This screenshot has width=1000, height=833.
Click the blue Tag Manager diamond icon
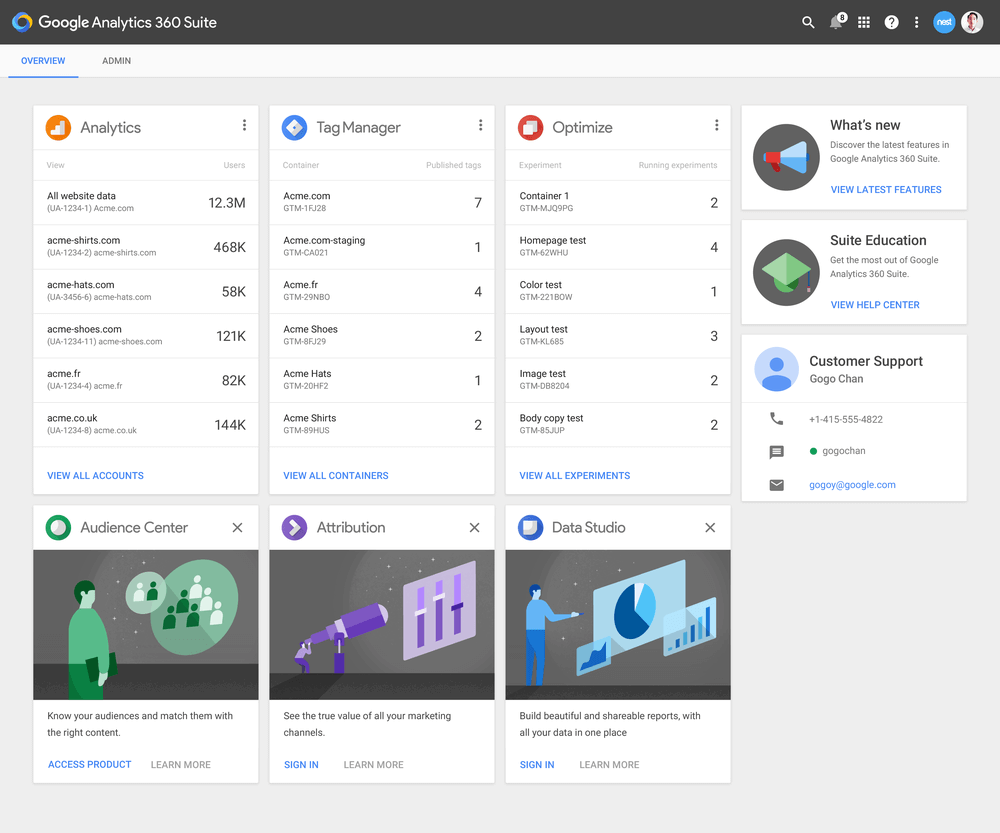(294, 127)
